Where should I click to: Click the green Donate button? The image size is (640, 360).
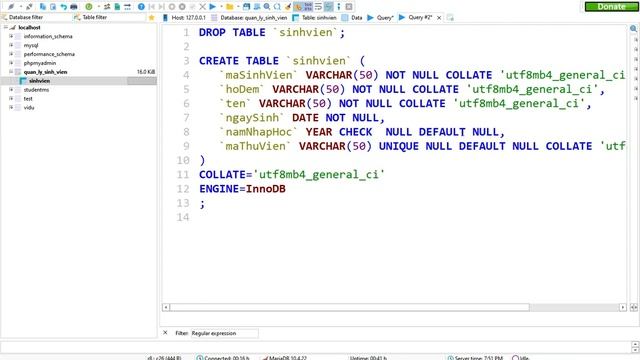(611, 7)
